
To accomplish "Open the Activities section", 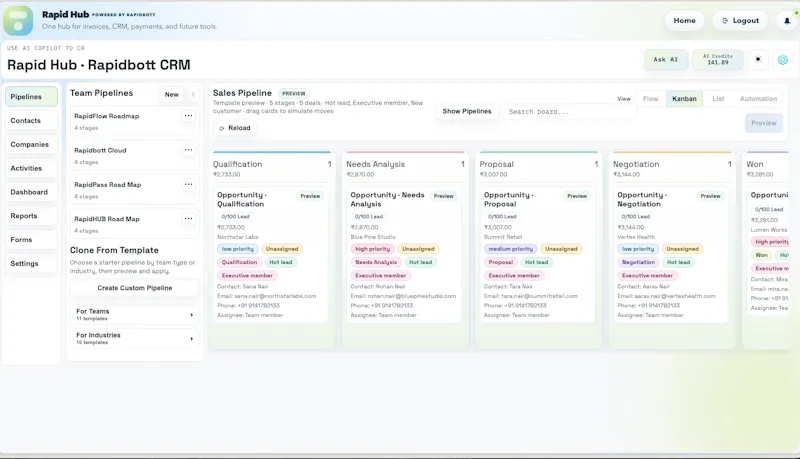I will point(31,168).
